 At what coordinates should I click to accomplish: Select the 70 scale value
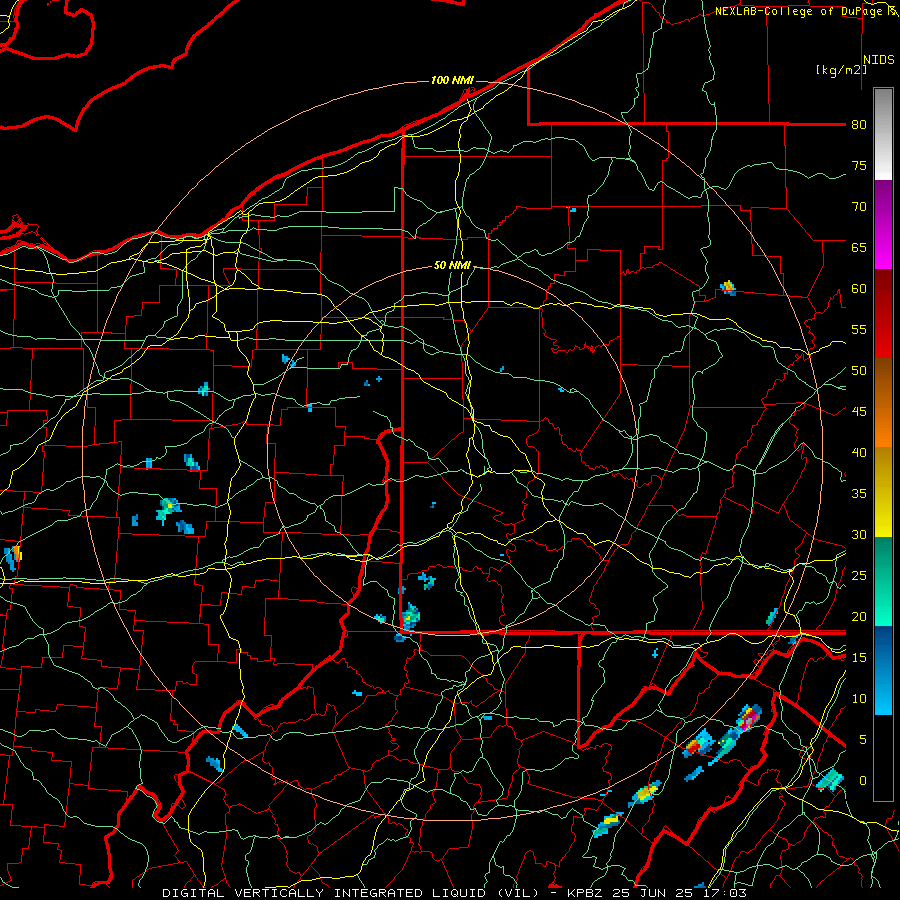click(x=859, y=207)
